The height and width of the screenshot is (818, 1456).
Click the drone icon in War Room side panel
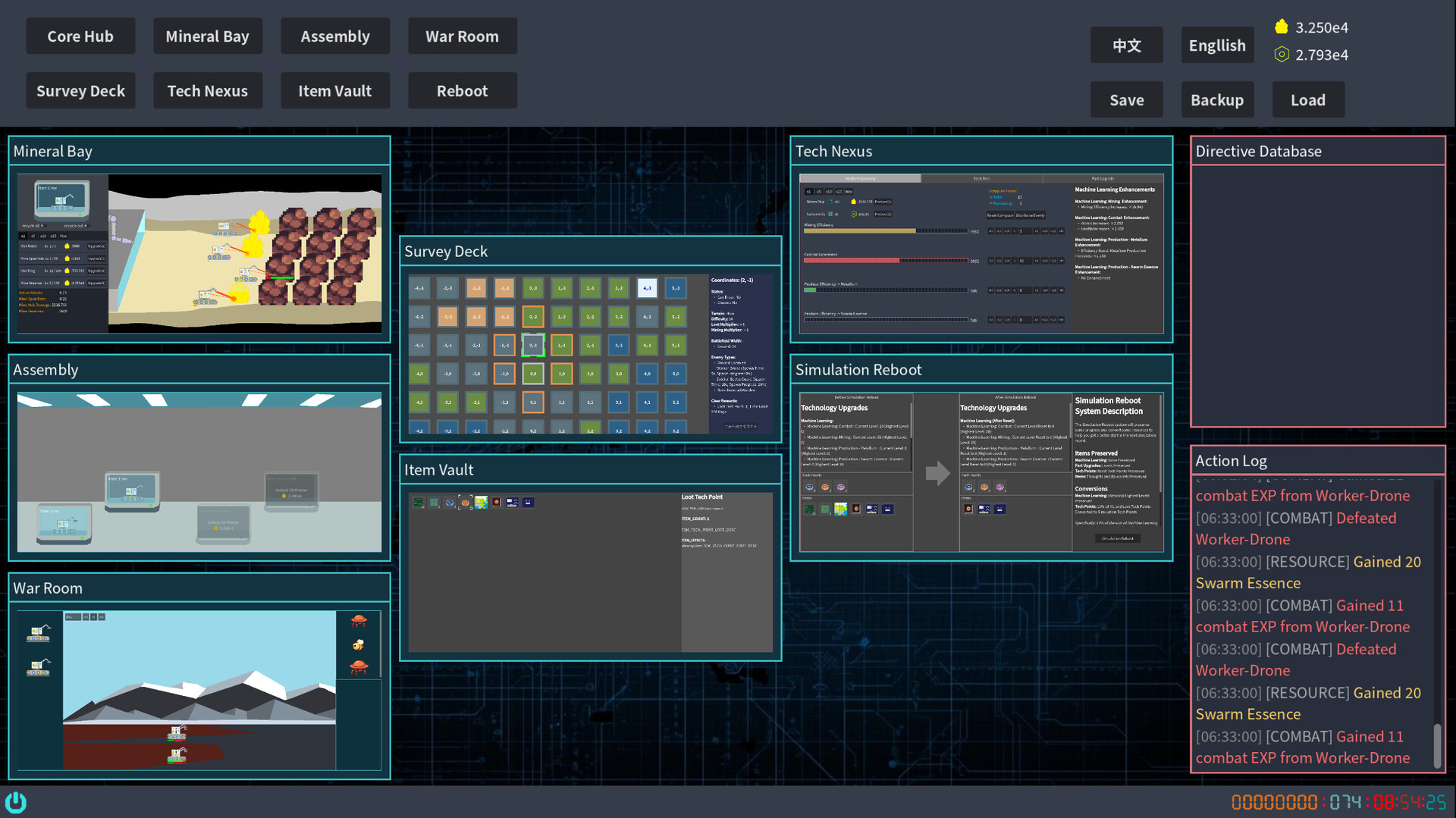359,622
